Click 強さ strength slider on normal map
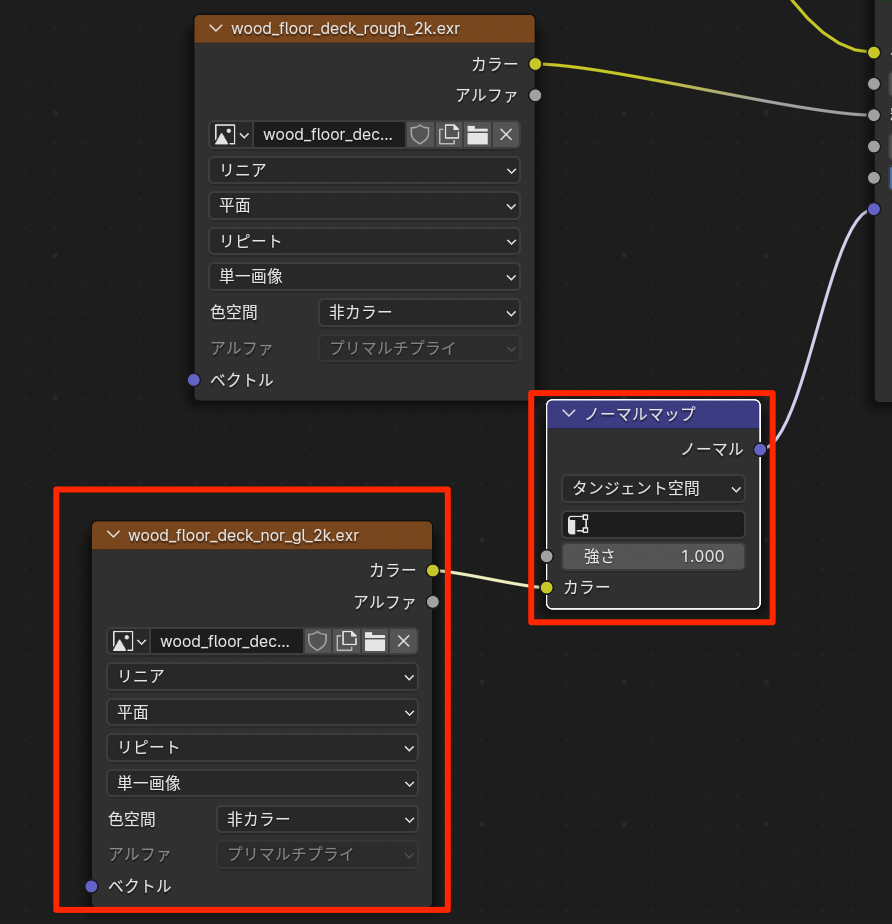 (653, 556)
